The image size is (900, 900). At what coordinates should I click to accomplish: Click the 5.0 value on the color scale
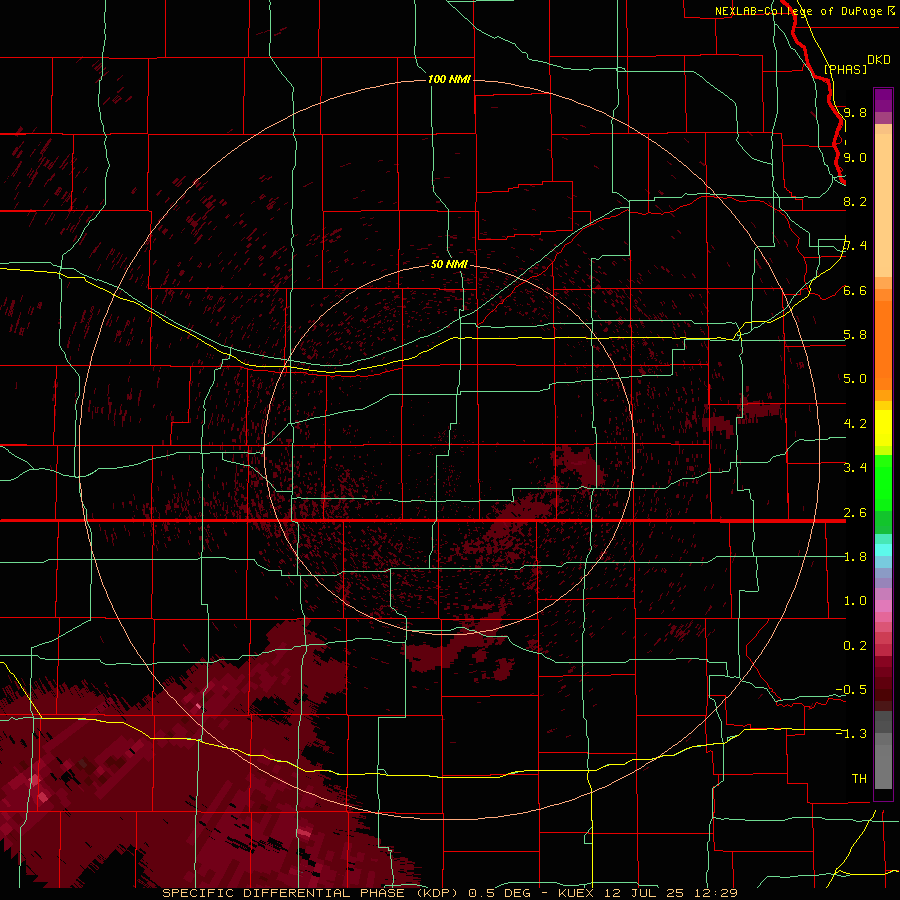(855, 379)
